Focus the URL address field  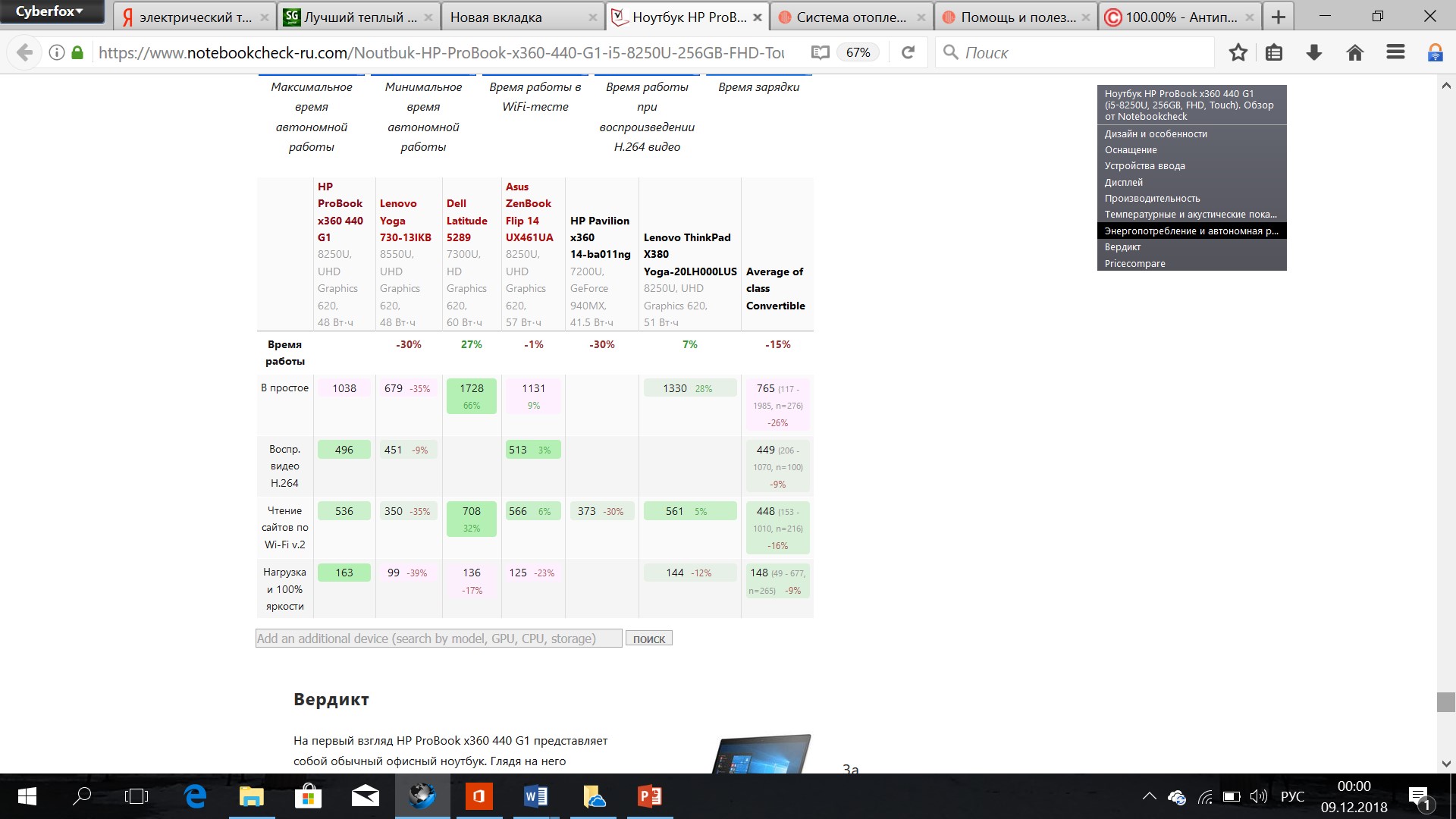tap(441, 52)
